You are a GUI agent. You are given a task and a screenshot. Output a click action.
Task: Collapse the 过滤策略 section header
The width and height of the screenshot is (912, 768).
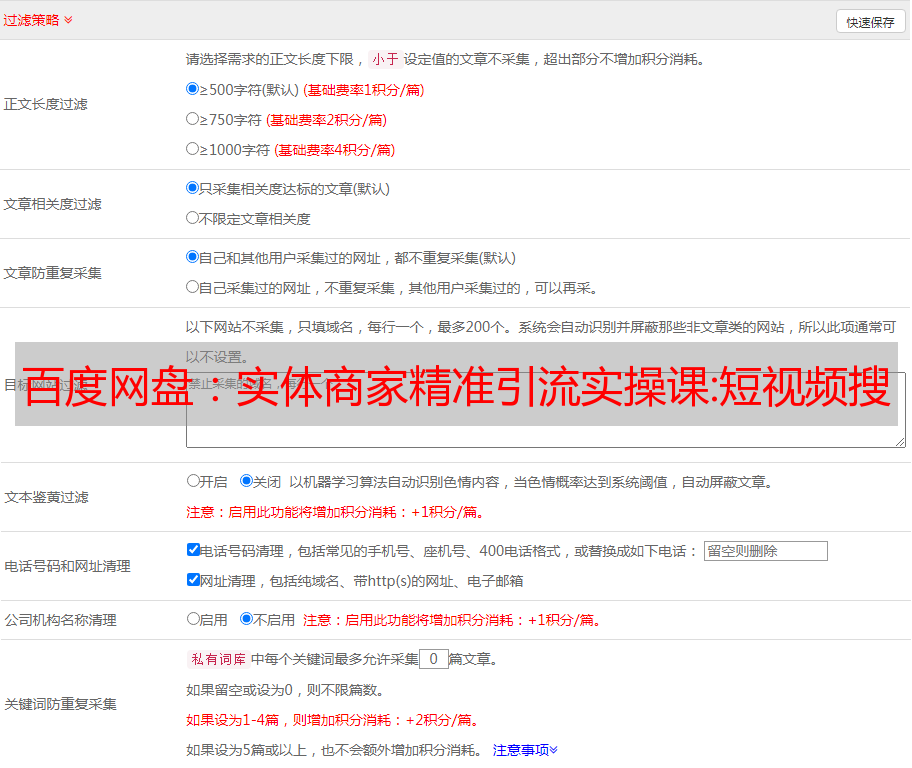click(x=38, y=20)
